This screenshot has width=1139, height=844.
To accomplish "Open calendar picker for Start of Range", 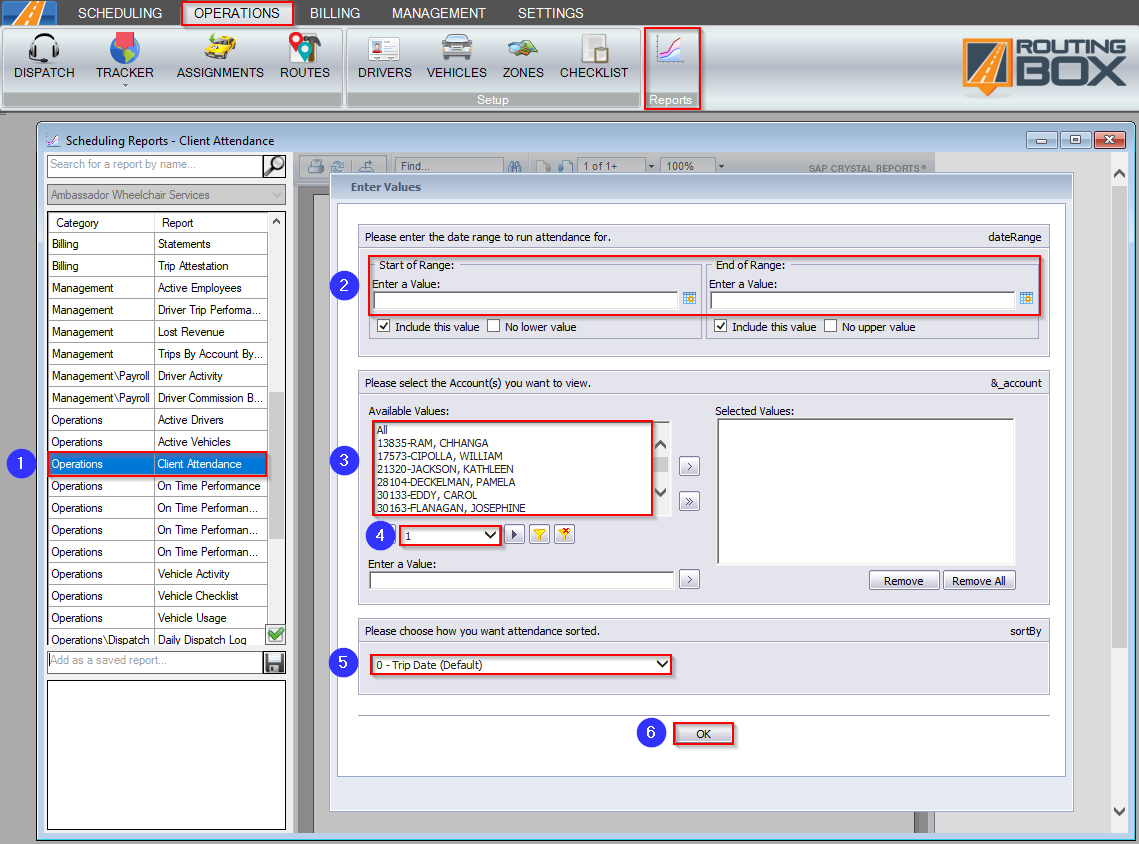I will click(x=689, y=298).
